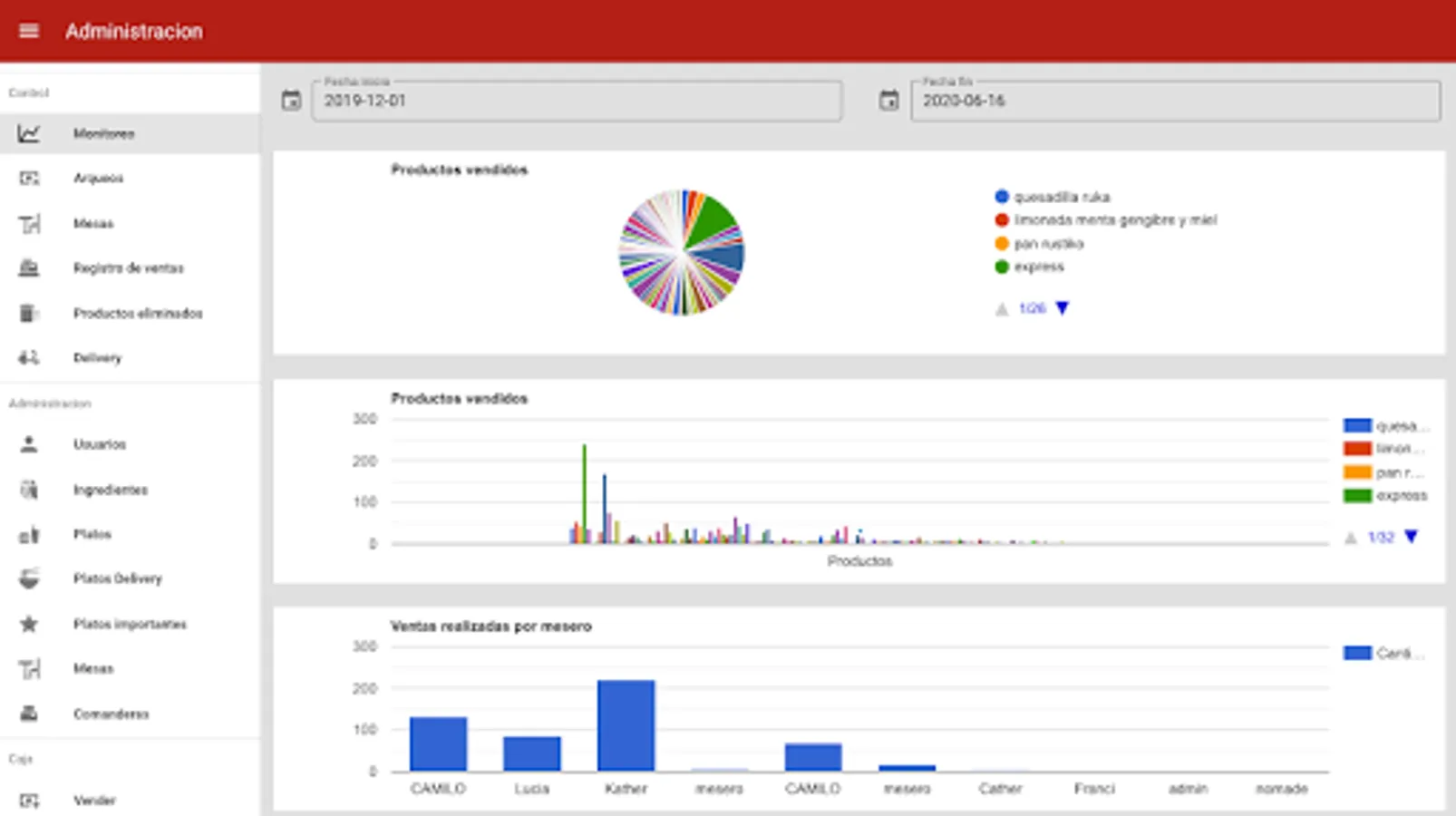Click the Kather bar in waiter sales chart
Image resolution: width=1456 pixels, height=816 pixels.
pos(626,725)
